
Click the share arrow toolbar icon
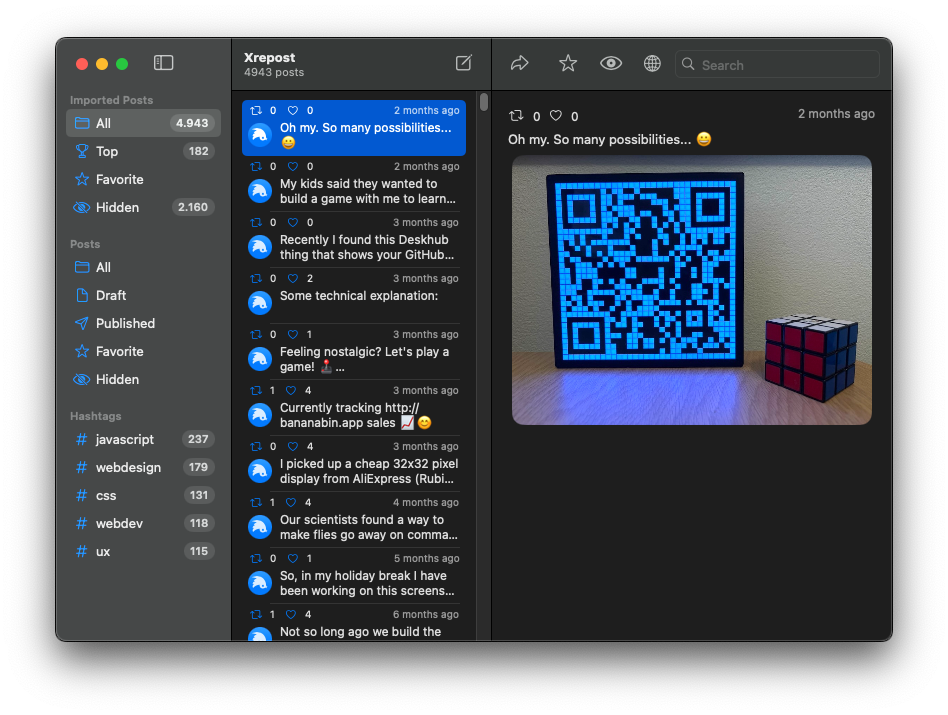click(519, 64)
